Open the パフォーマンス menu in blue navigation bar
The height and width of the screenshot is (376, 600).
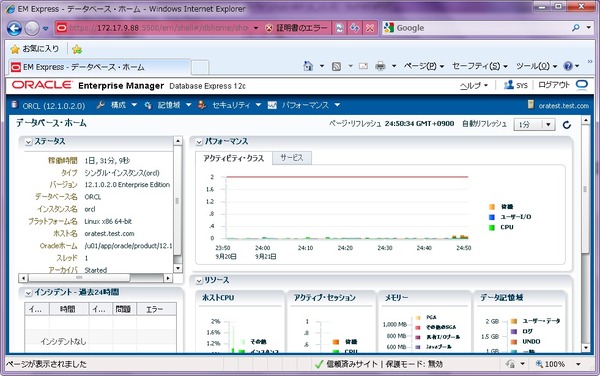click(304, 105)
